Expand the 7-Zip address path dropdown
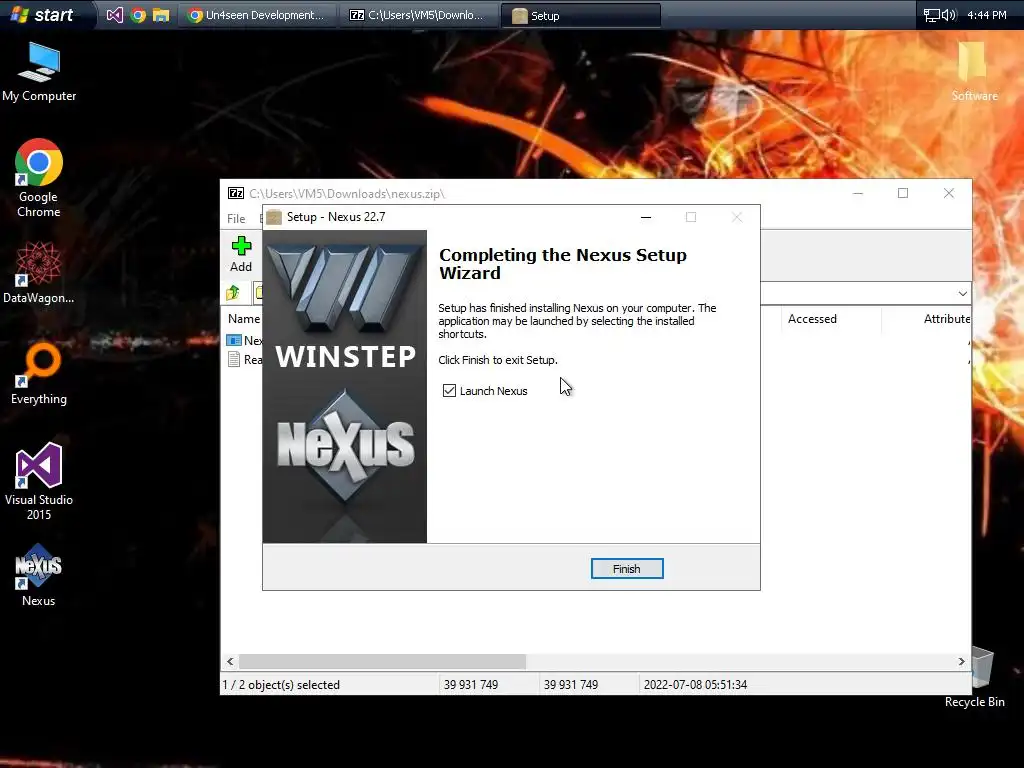The width and height of the screenshot is (1024, 768). point(962,294)
